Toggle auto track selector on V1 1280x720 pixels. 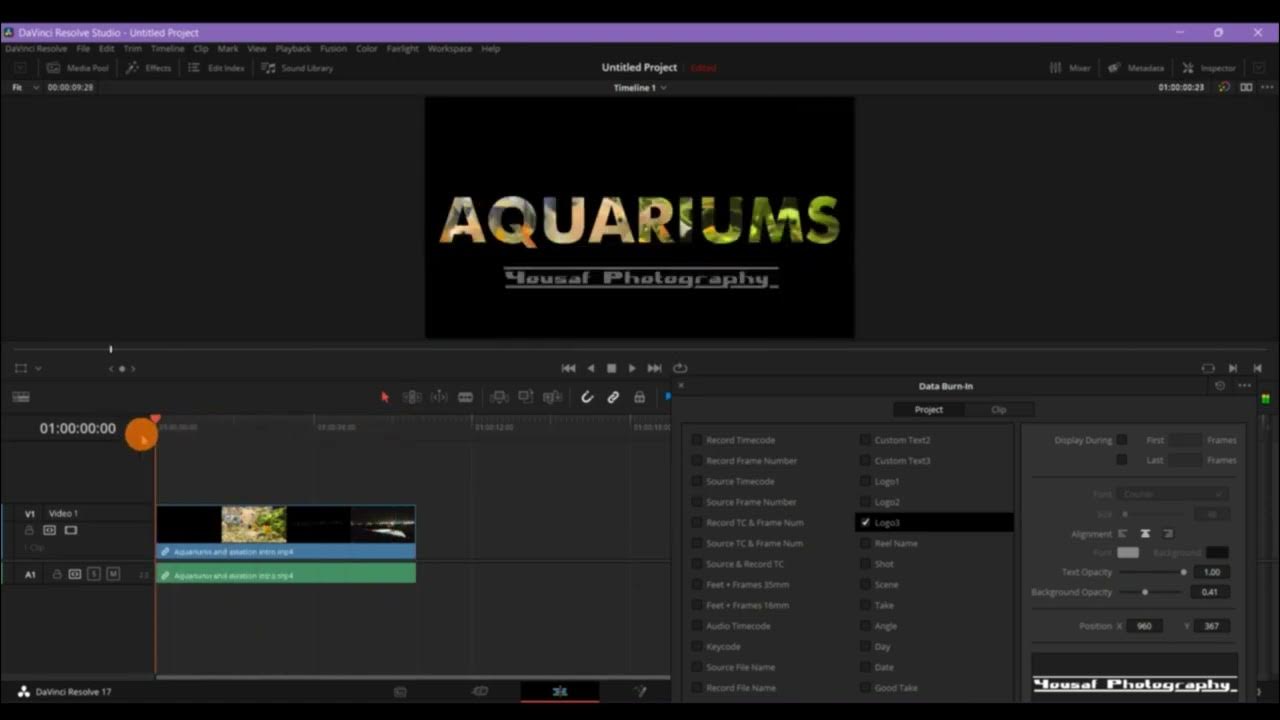pyautogui.click(x=49, y=530)
